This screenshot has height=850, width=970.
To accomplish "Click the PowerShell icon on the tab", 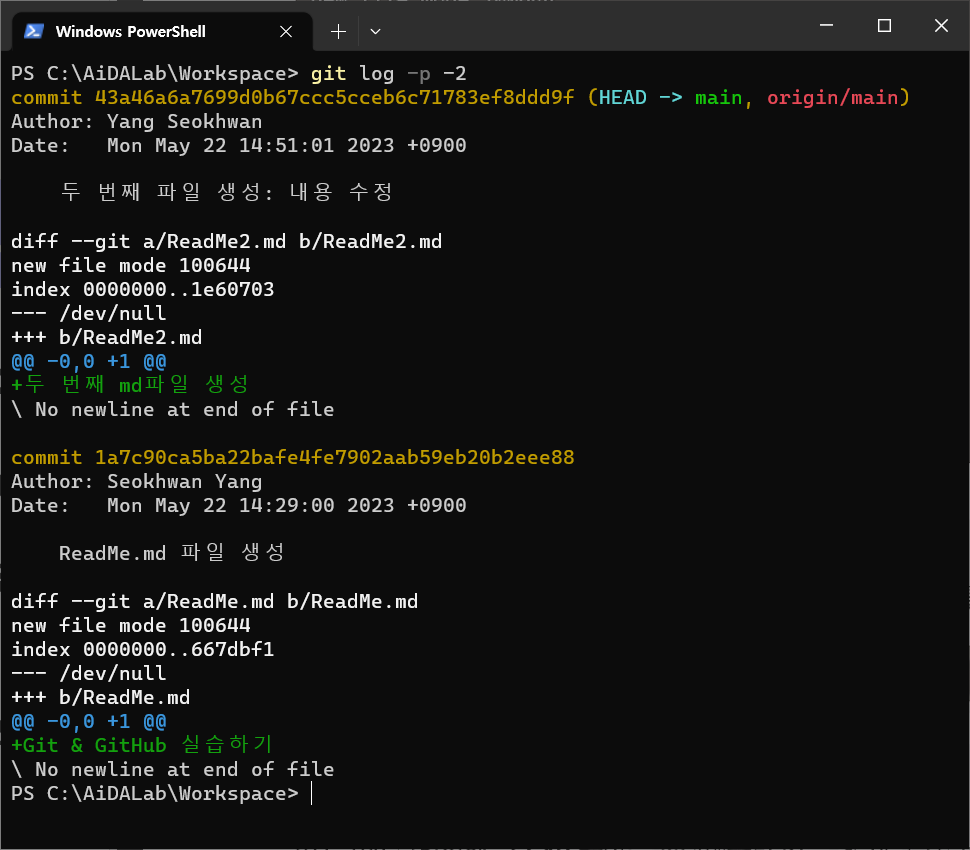I will tap(33, 31).
